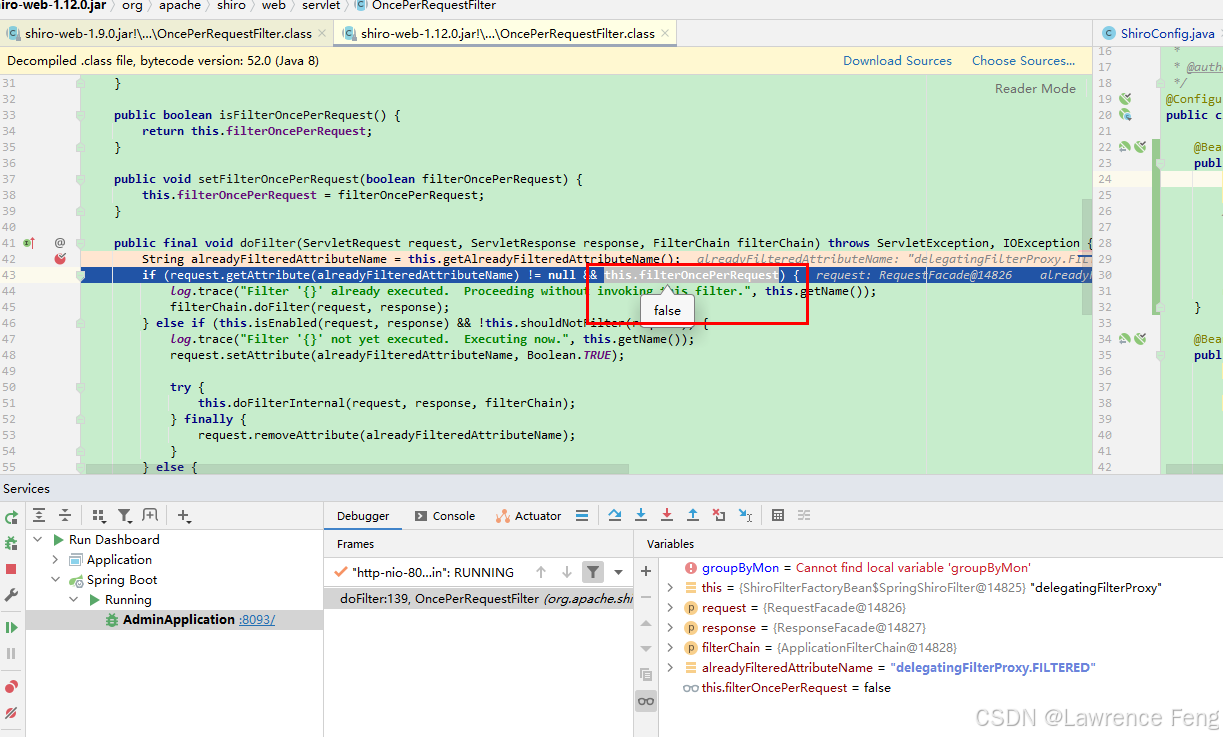Select previous frame up arrow
The width and height of the screenshot is (1223, 737).
click(541, 572)
